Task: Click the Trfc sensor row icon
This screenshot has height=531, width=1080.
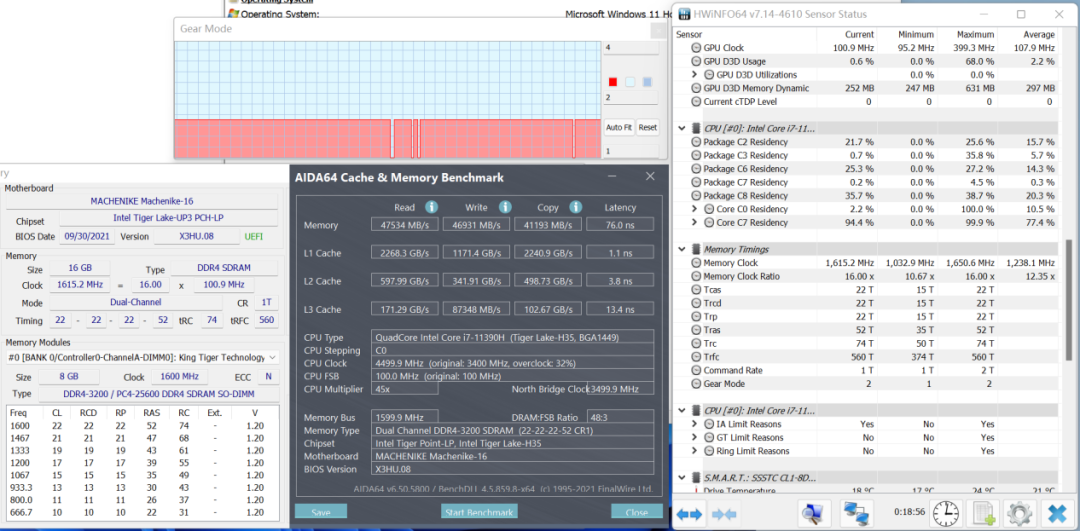Action: click(x=696, y=357)
